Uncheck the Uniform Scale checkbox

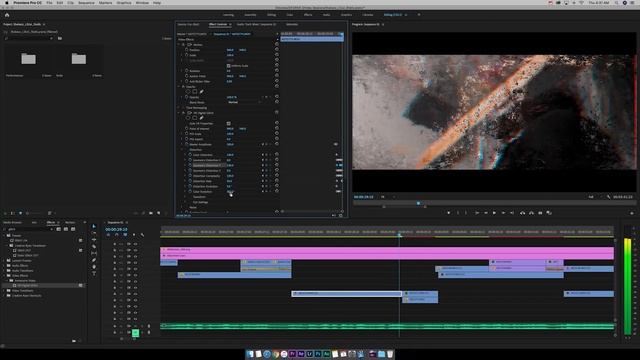click(x=229, y=65)
